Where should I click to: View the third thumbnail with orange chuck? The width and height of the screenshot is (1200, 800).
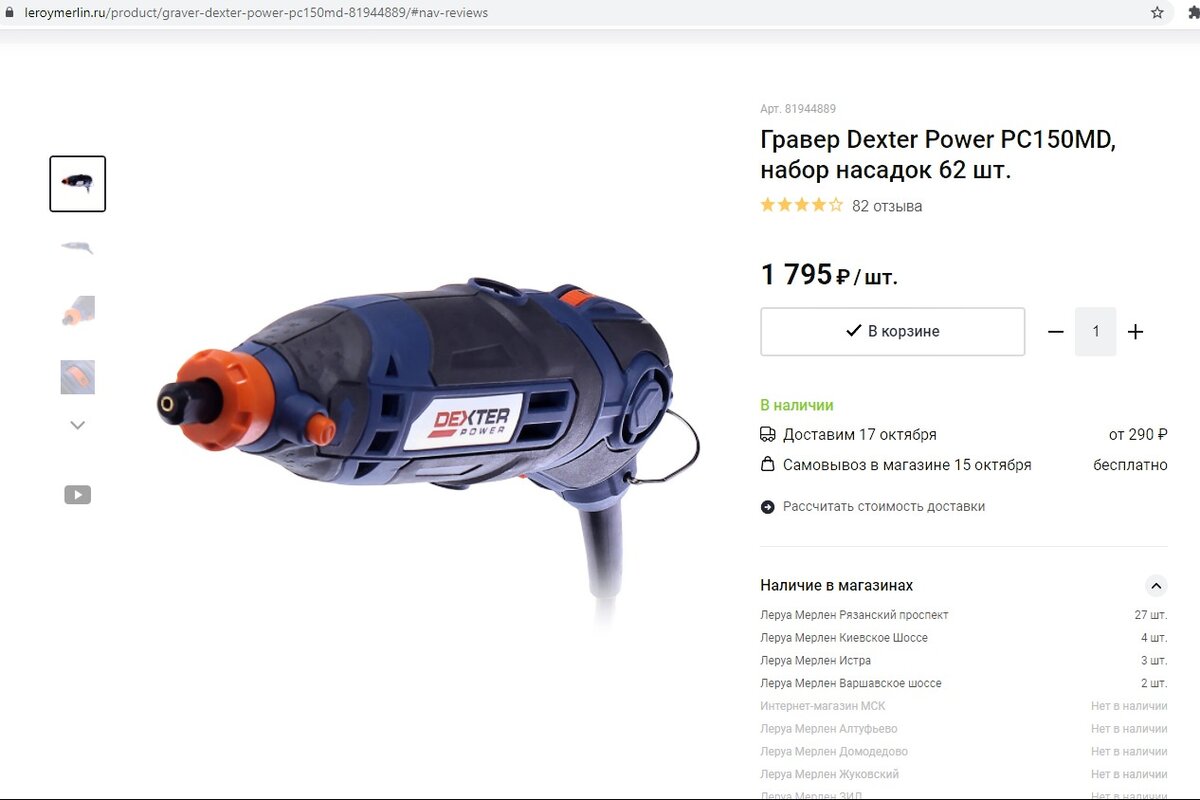point(77,311)
